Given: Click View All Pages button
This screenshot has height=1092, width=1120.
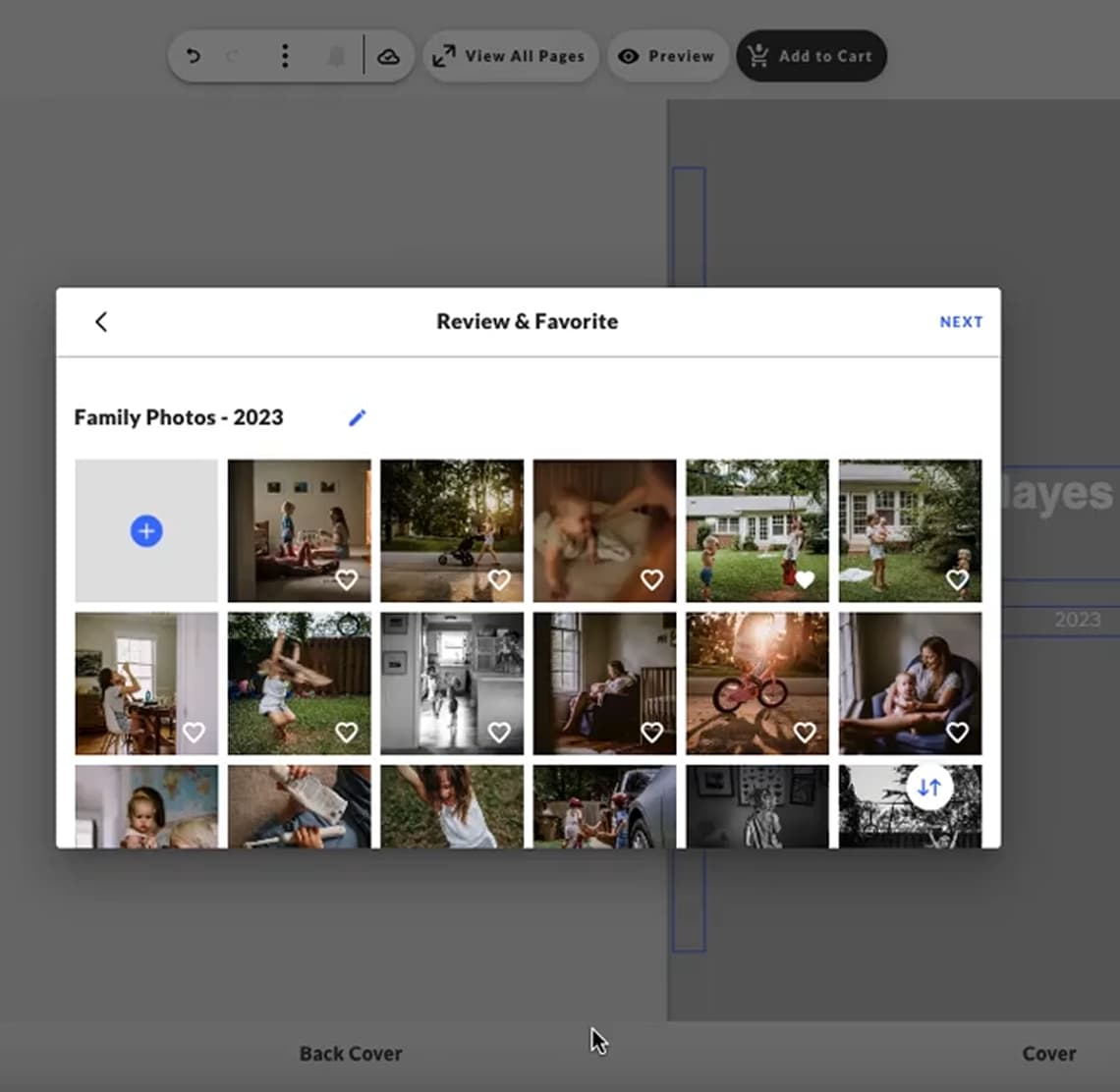Looking at the screenshot, I should 510,56.
